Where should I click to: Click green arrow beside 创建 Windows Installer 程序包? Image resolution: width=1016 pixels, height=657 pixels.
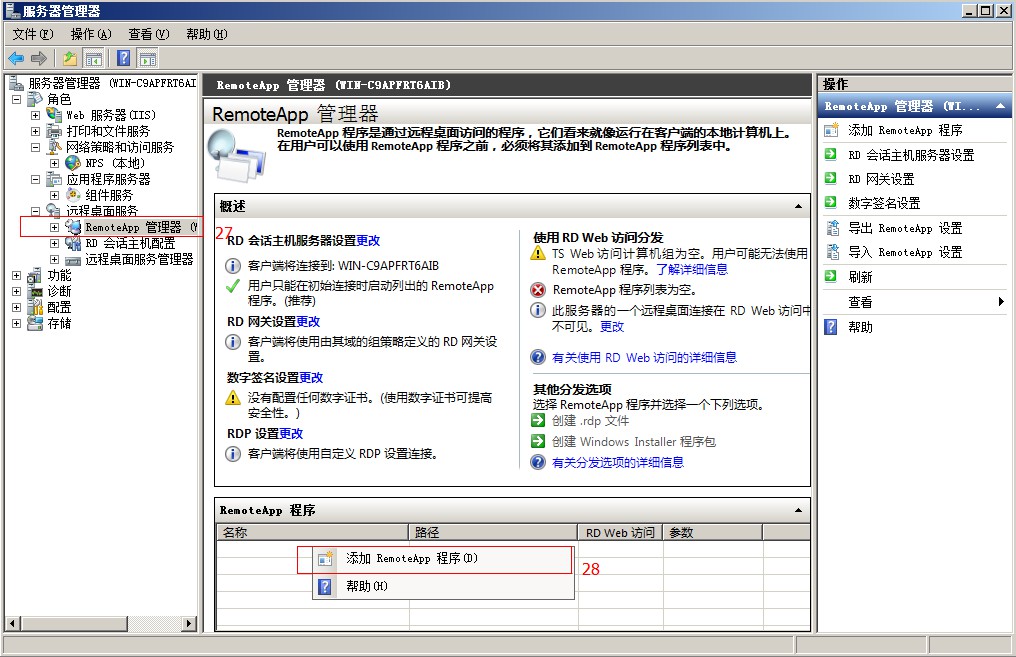coord(538,441)
